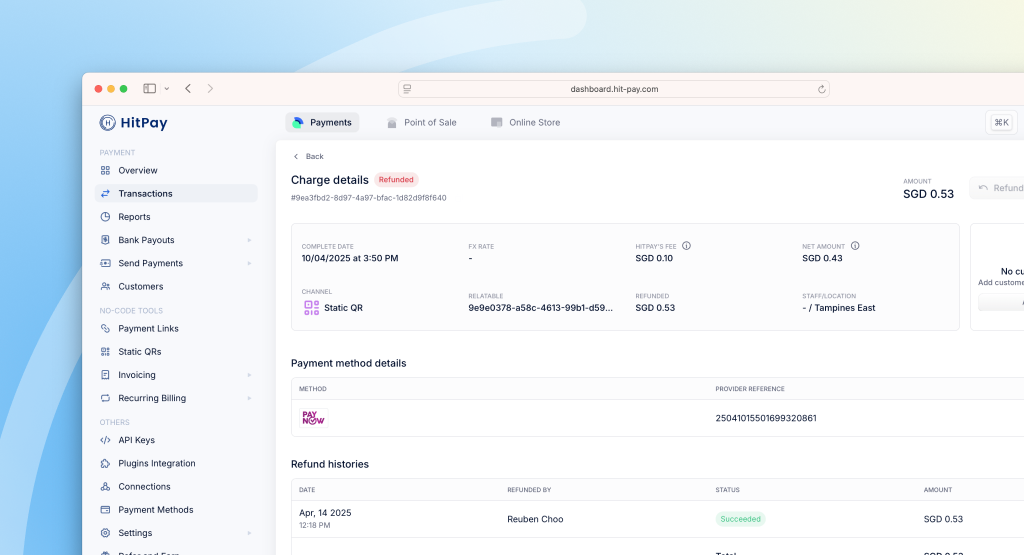Open Connections page

(x=176, y=486)
